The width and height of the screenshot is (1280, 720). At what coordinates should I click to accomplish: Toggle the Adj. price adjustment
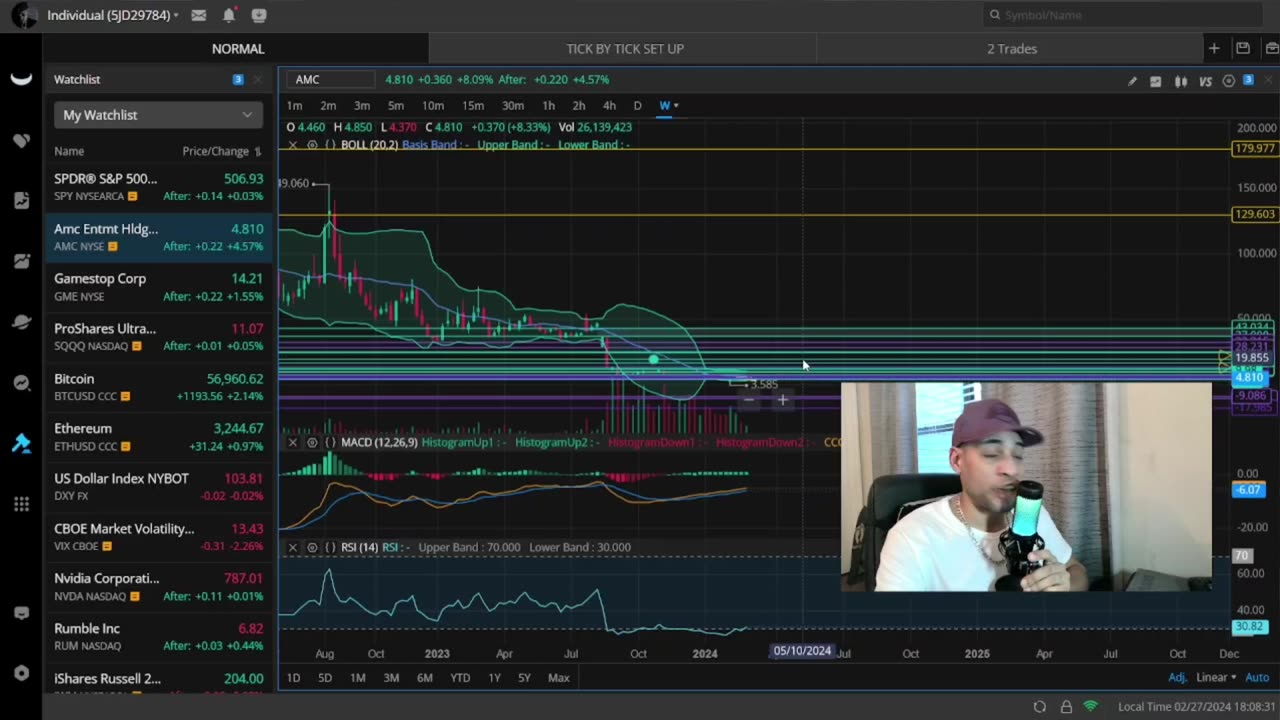pos(1177,677)
